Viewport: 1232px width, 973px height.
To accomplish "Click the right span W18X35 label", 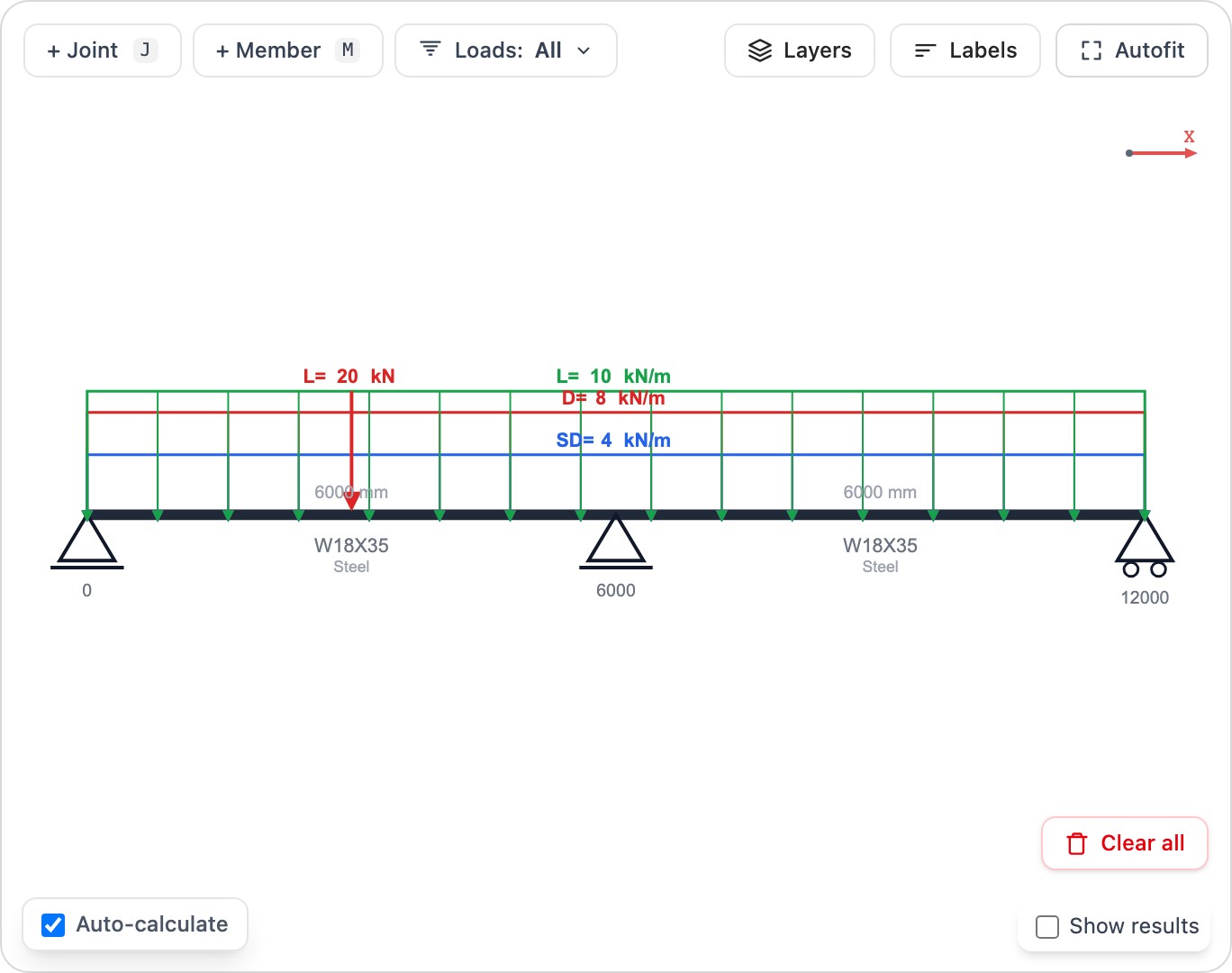I will 880,545.
